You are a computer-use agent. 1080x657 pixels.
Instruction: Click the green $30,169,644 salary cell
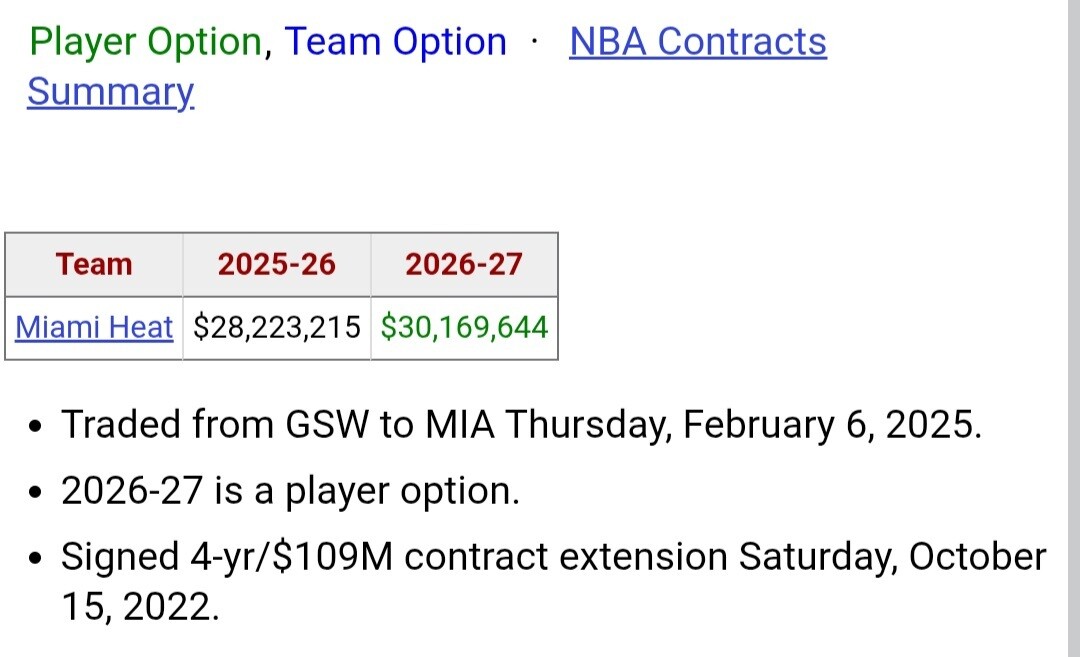tap(464, 327)
